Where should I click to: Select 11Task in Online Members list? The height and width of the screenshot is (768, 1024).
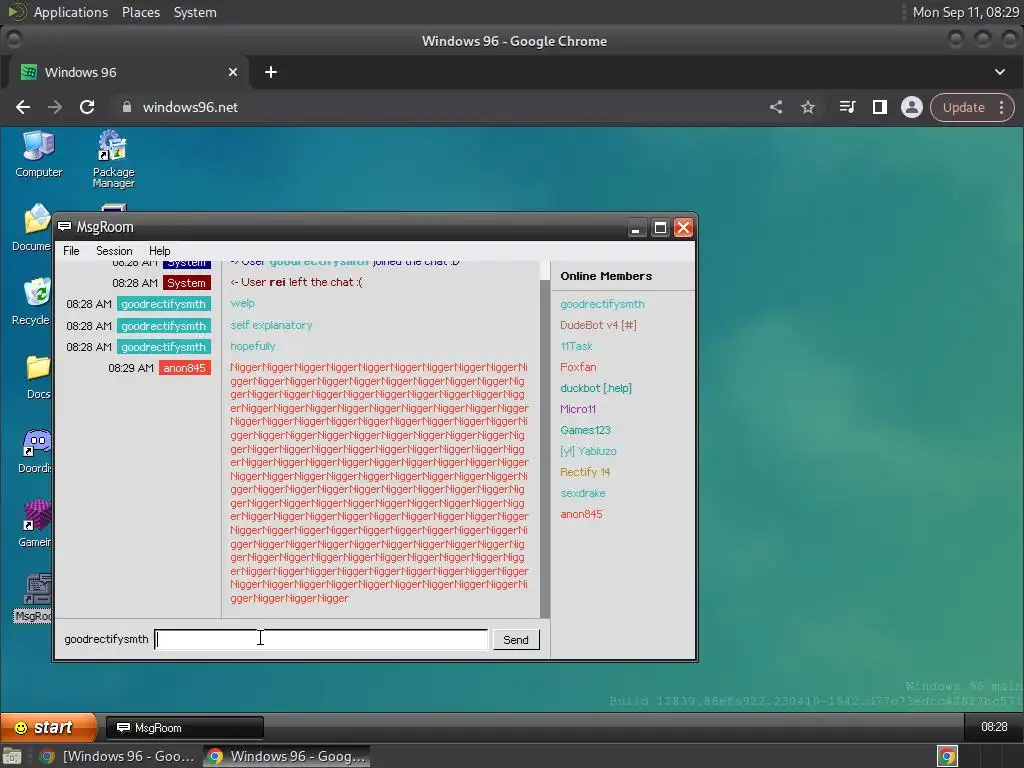tap(576, 346)
